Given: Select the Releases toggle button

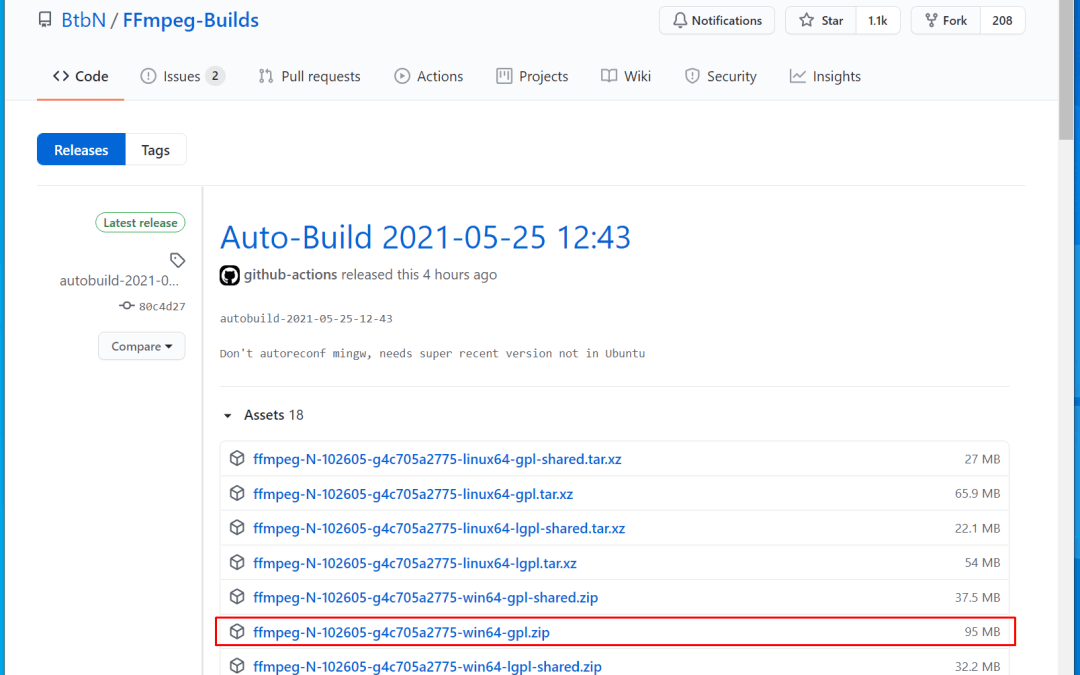Looking at the screenshot, I should pos(81,150).
